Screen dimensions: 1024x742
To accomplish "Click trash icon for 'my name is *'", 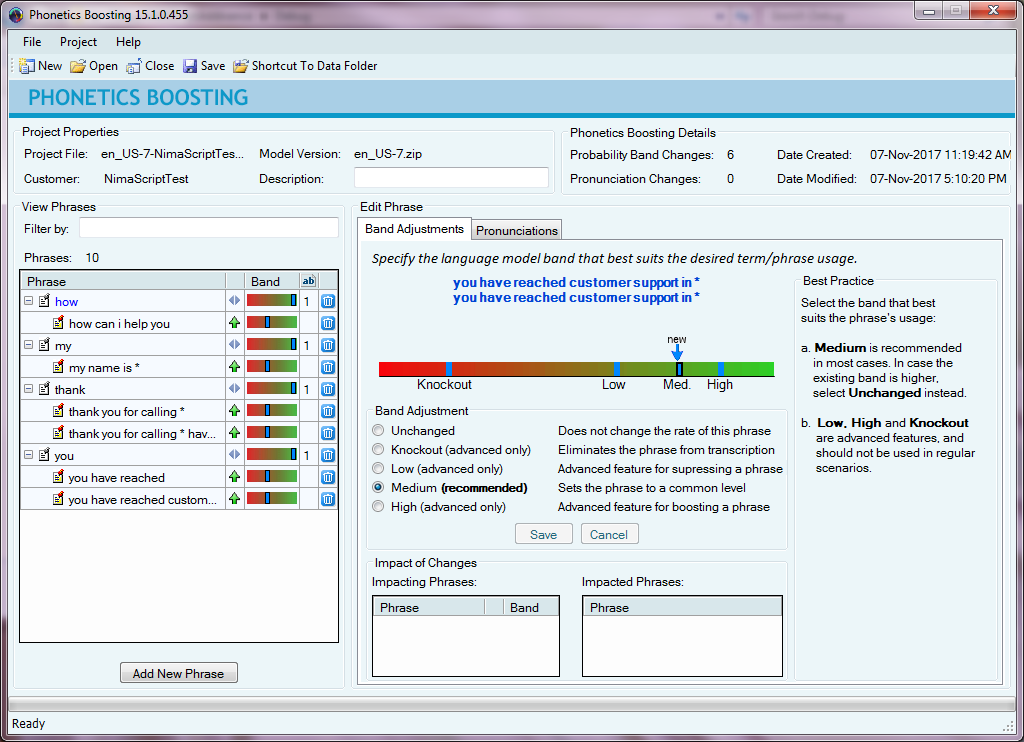I will click(328, 367).
